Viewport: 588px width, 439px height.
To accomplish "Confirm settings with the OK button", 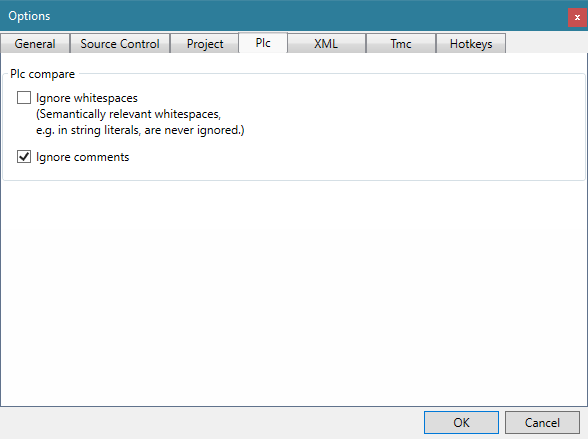I will 461,423.
